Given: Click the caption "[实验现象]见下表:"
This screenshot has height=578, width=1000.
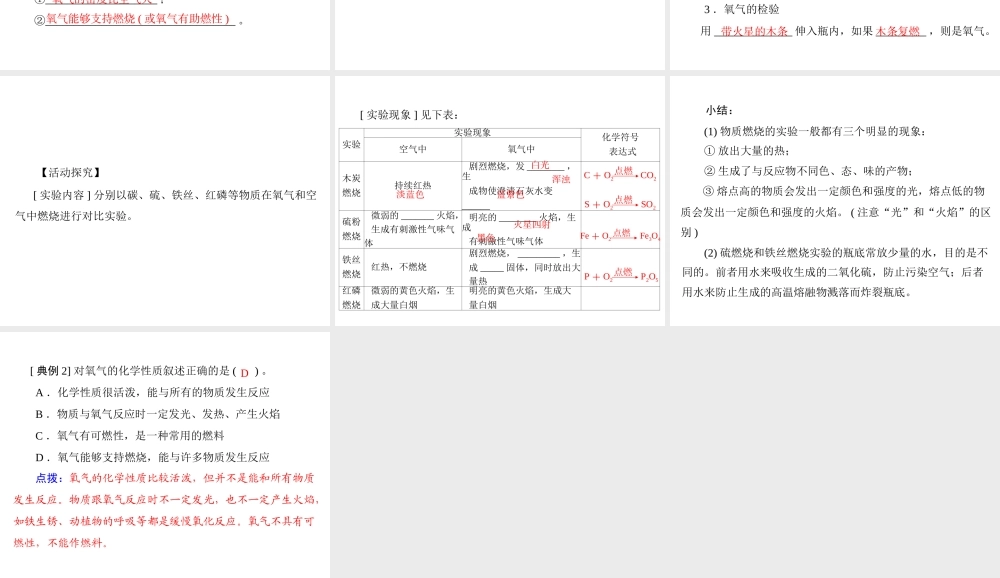Looking at the screenshot, I should pyautogui.click(x=409, y=115).
